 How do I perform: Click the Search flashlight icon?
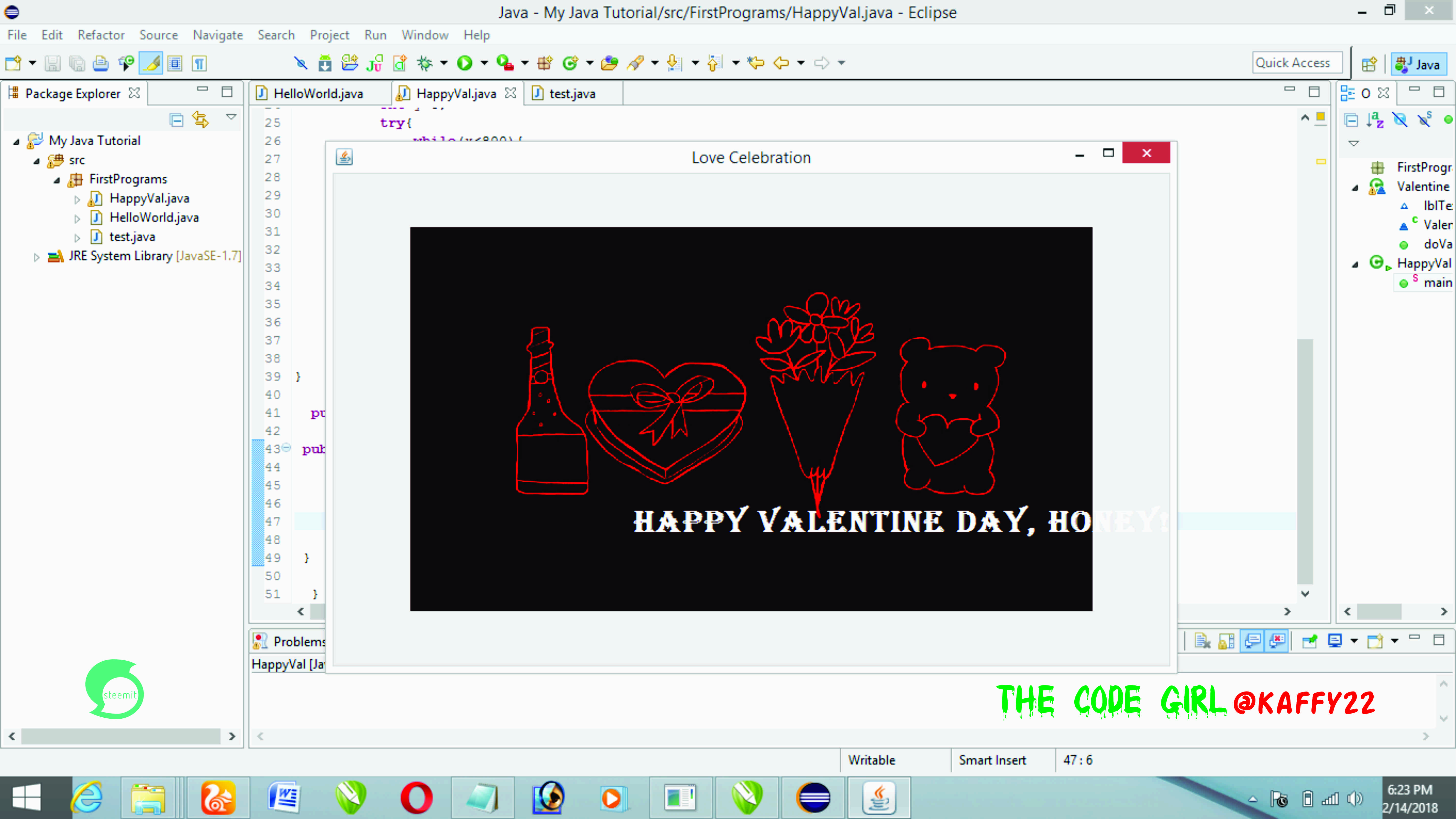635,63
